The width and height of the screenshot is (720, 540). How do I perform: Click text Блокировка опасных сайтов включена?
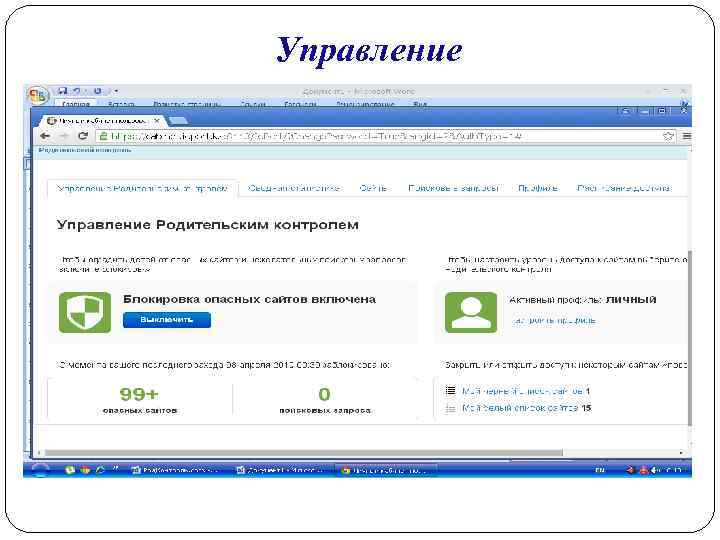[249, 299]
